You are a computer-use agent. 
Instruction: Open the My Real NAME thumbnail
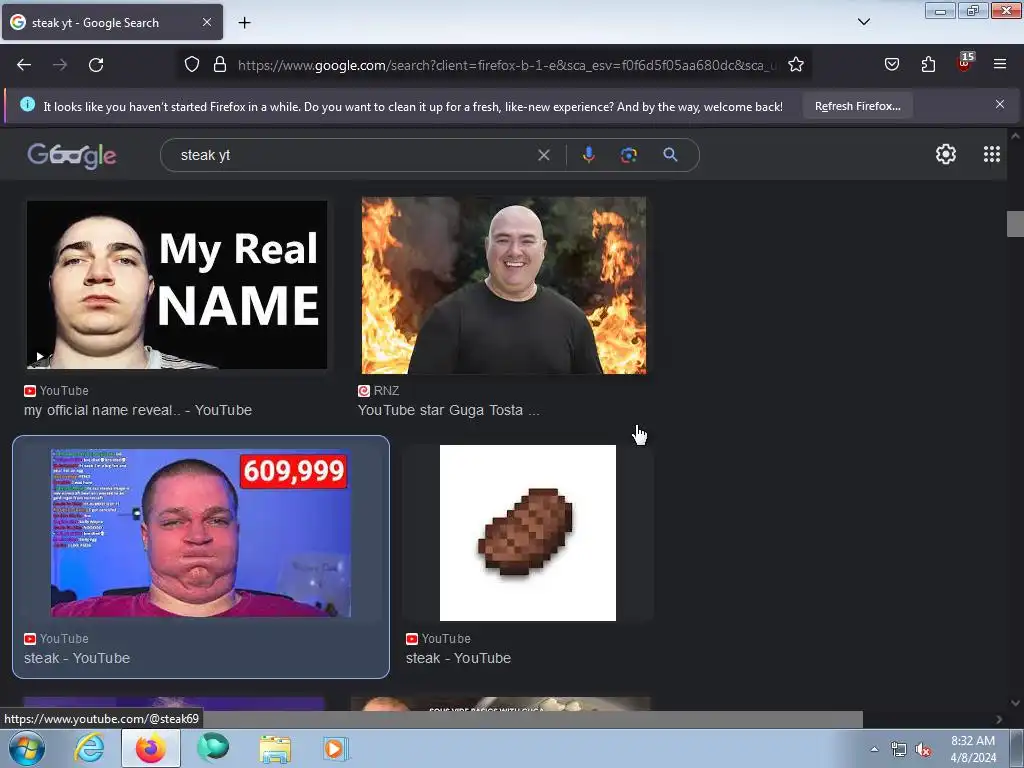coord(176,285)
